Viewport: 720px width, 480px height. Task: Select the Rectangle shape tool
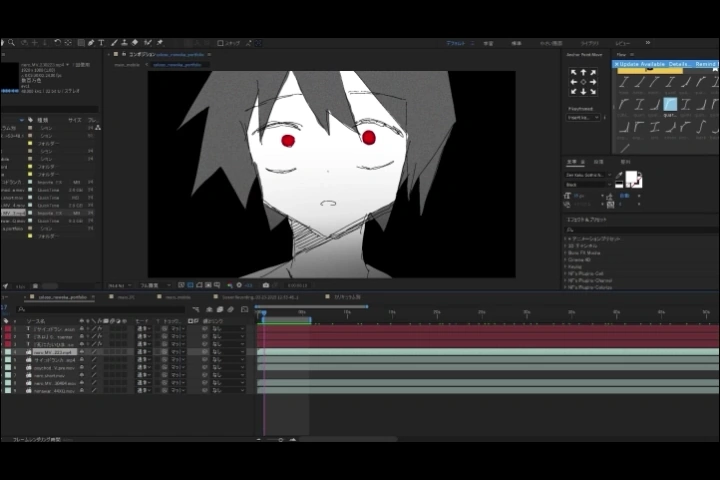[x=81, y=43]
